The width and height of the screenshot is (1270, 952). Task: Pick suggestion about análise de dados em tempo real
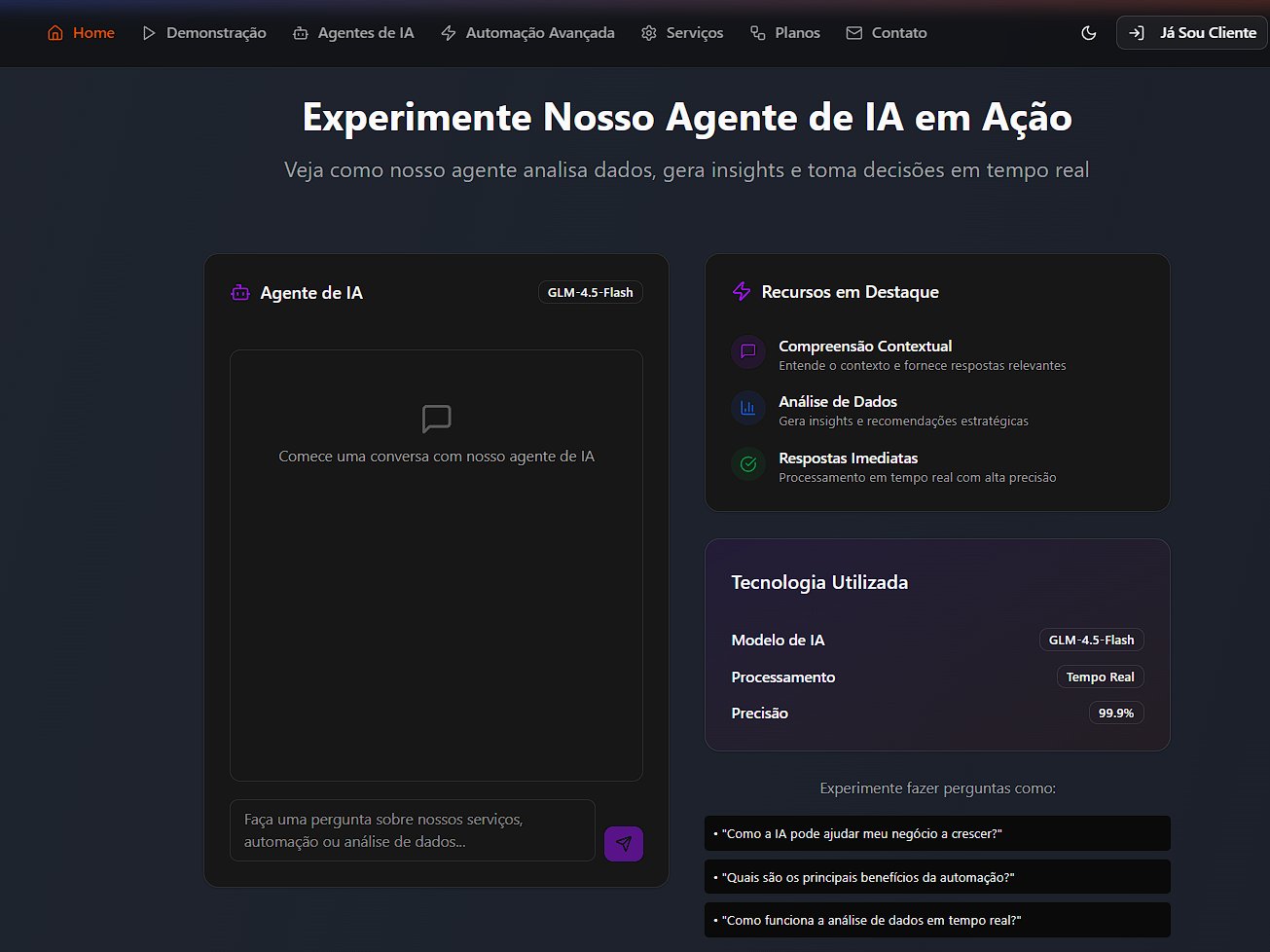pos(936,920)
